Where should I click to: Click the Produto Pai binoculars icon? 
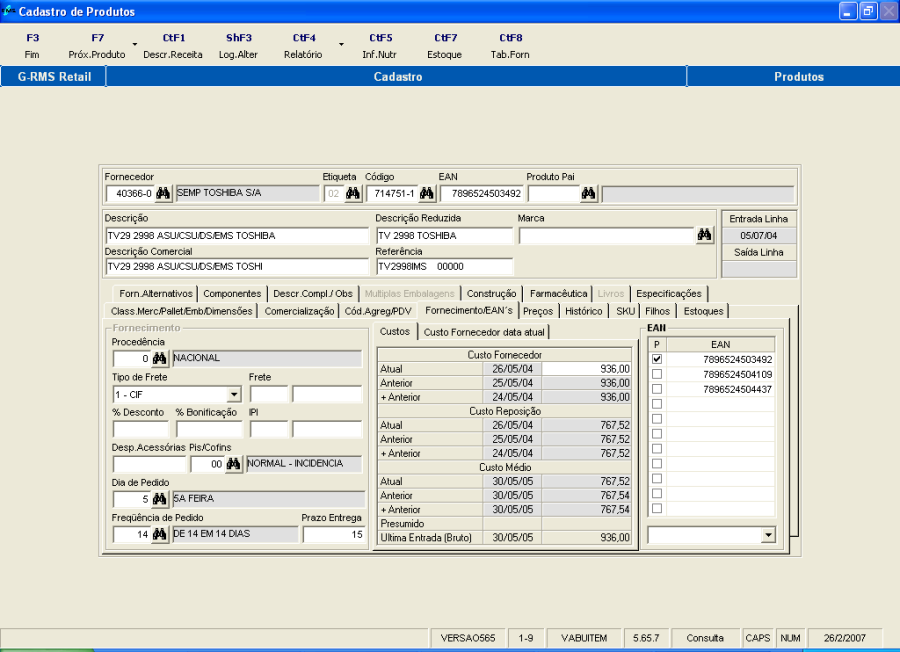[588, 193]
